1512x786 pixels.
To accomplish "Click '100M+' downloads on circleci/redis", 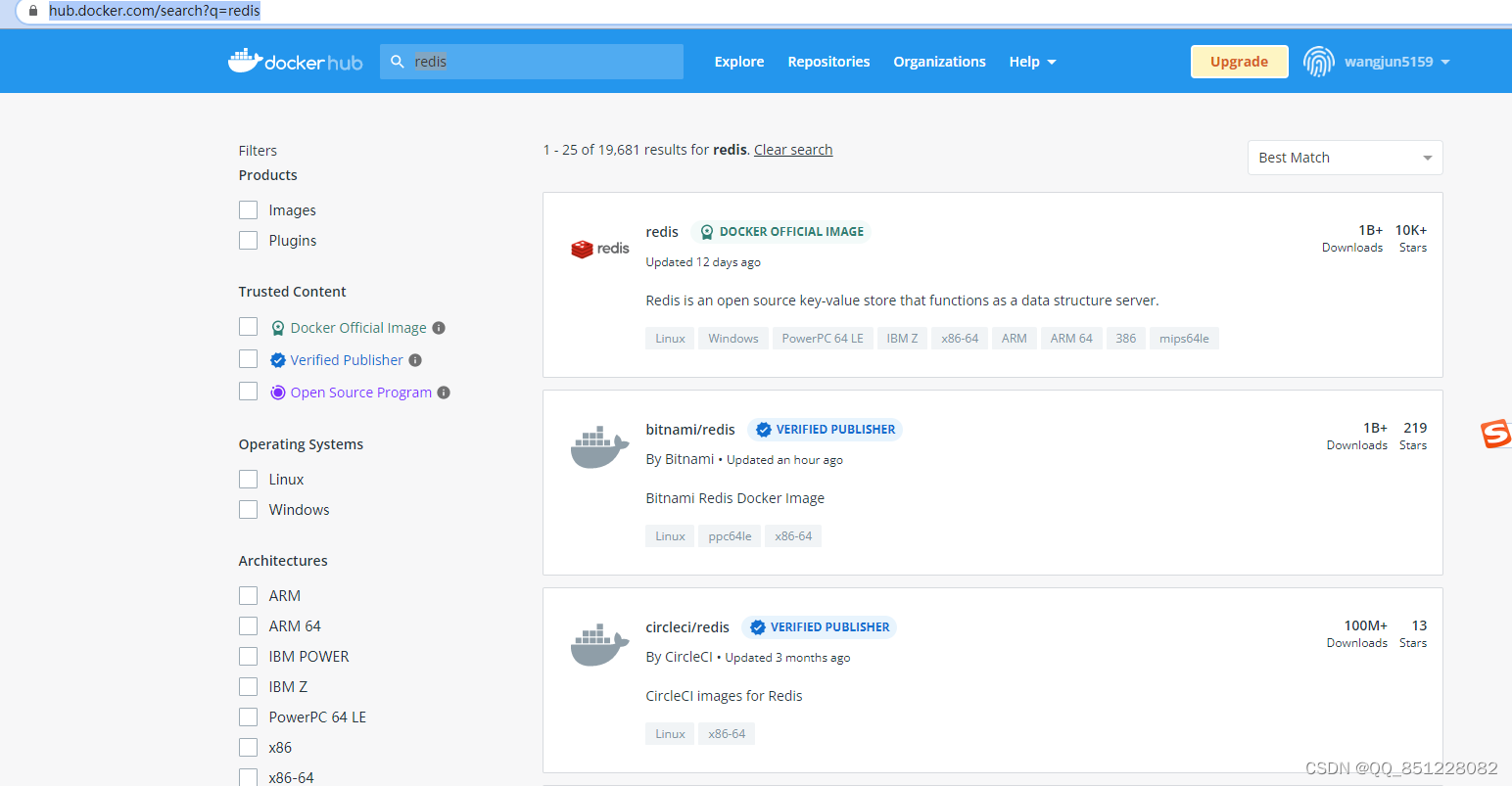I will point(1365,625).
